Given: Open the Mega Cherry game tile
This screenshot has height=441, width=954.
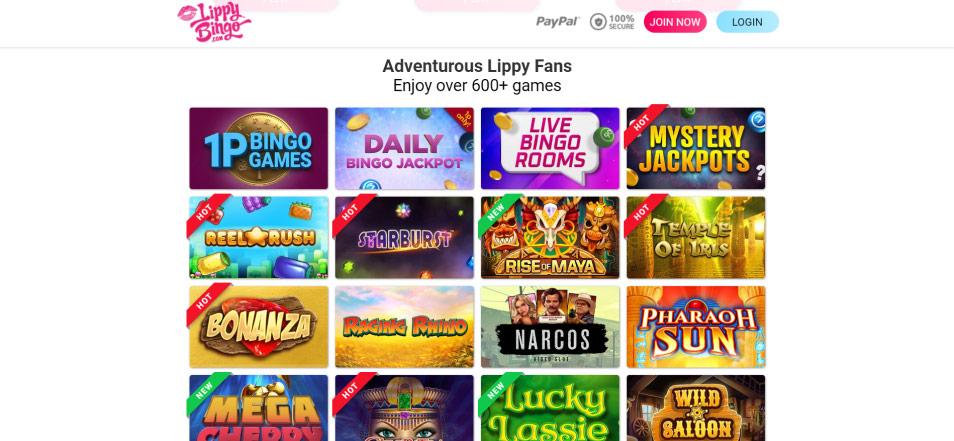Looking at the screenshot, I should pyautogui.click(x=259, y=408).
